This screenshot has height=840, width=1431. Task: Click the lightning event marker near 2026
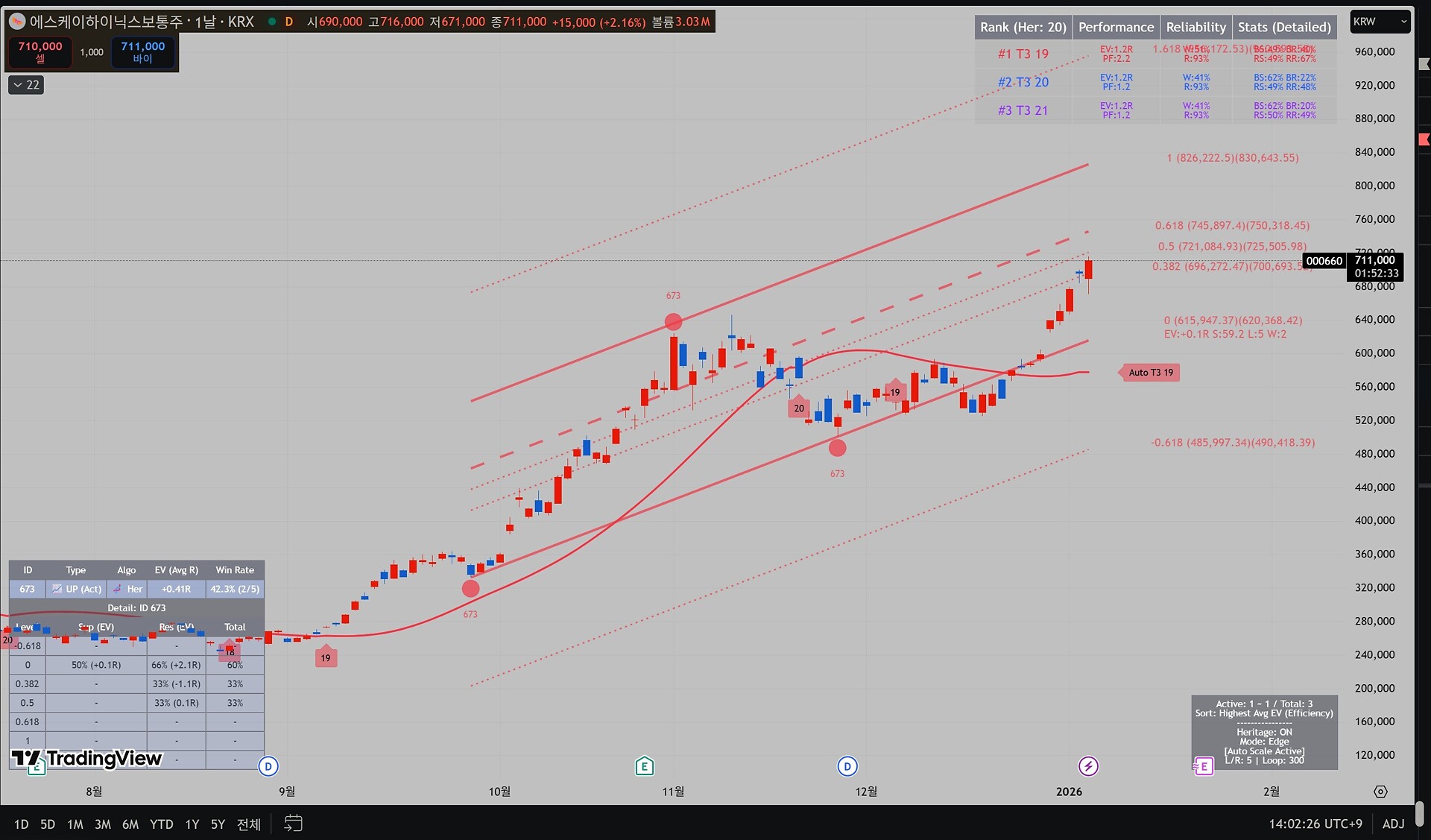pyautogui.click(x=1088, y=765)
